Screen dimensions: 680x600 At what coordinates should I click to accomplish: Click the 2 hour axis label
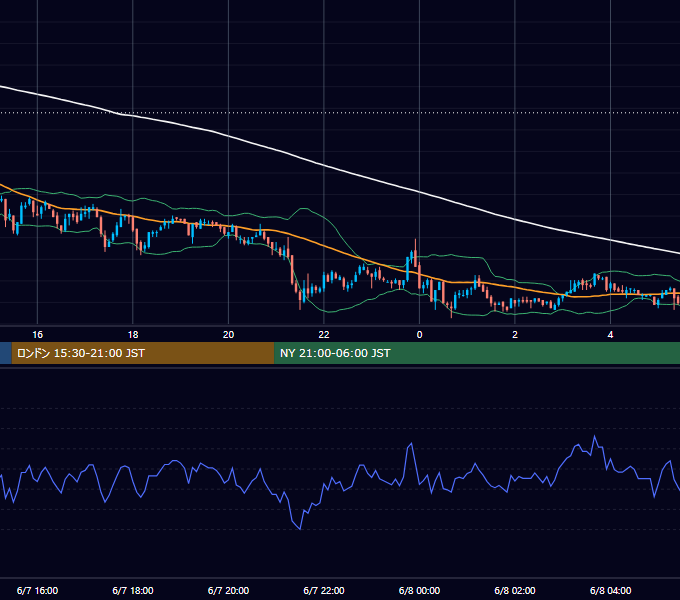515,335
